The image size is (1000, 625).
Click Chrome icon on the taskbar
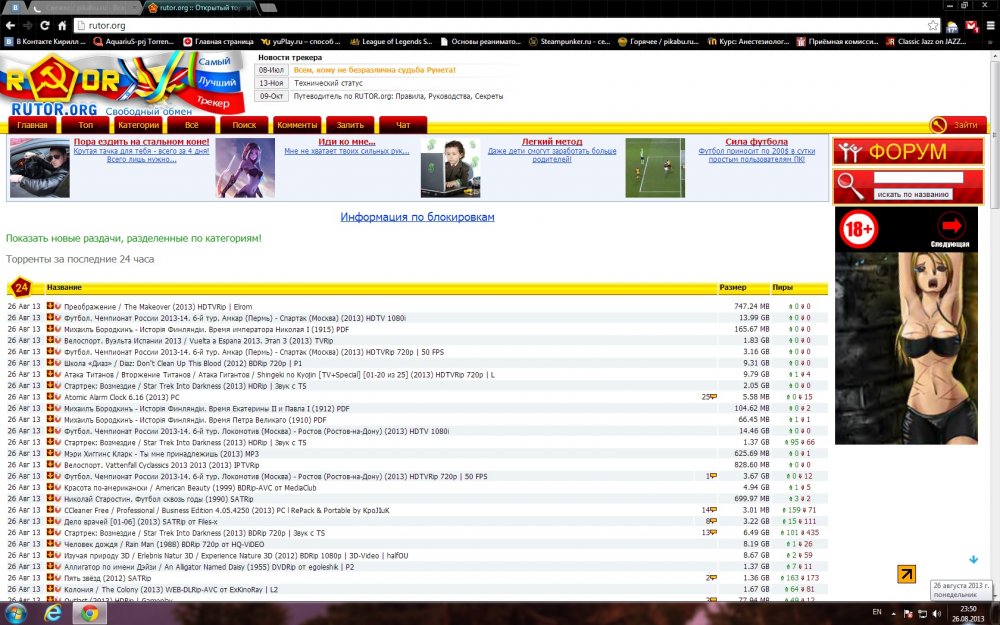coord(89,614)
